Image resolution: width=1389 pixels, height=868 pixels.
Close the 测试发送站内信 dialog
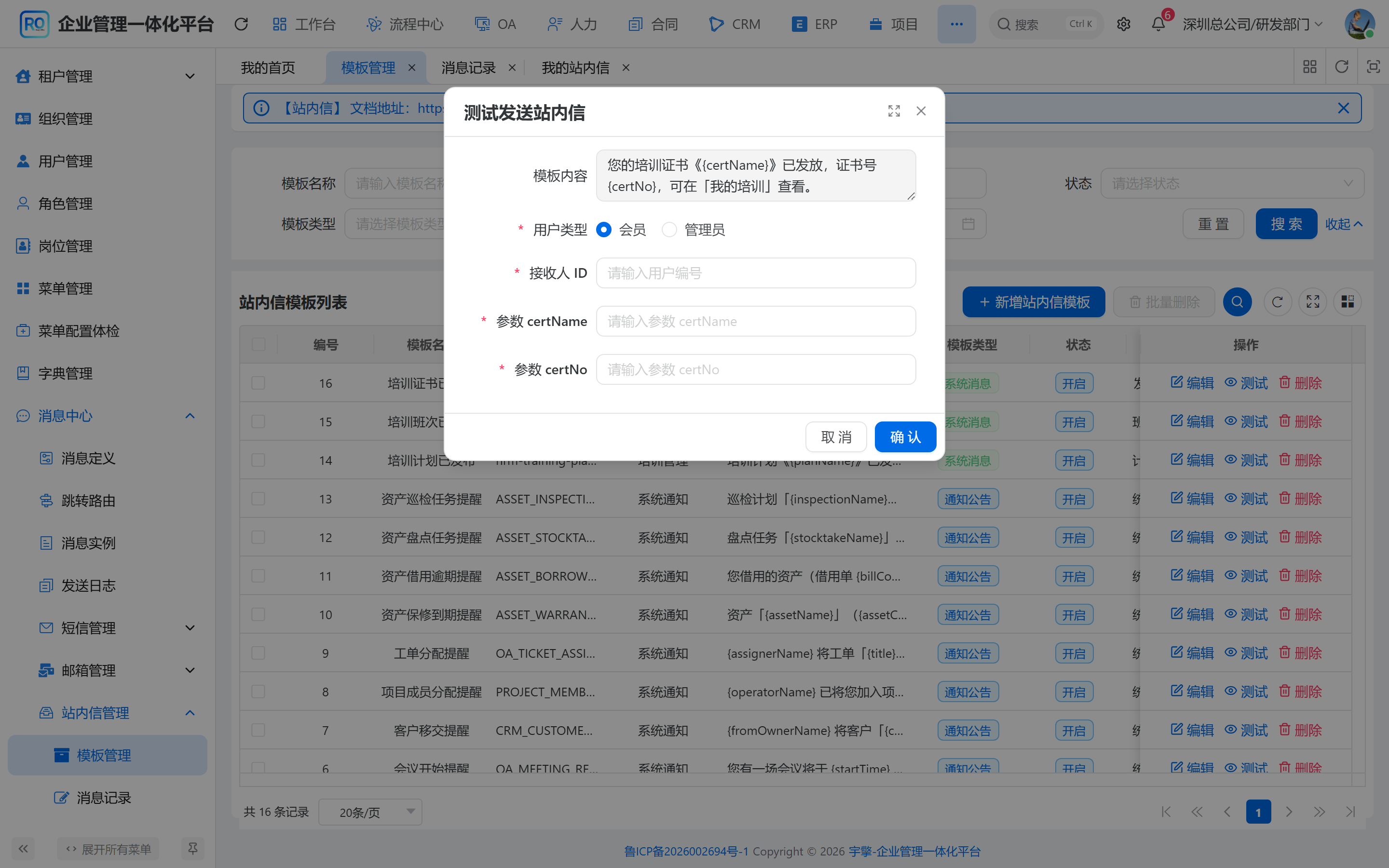(x=921, y=111)
